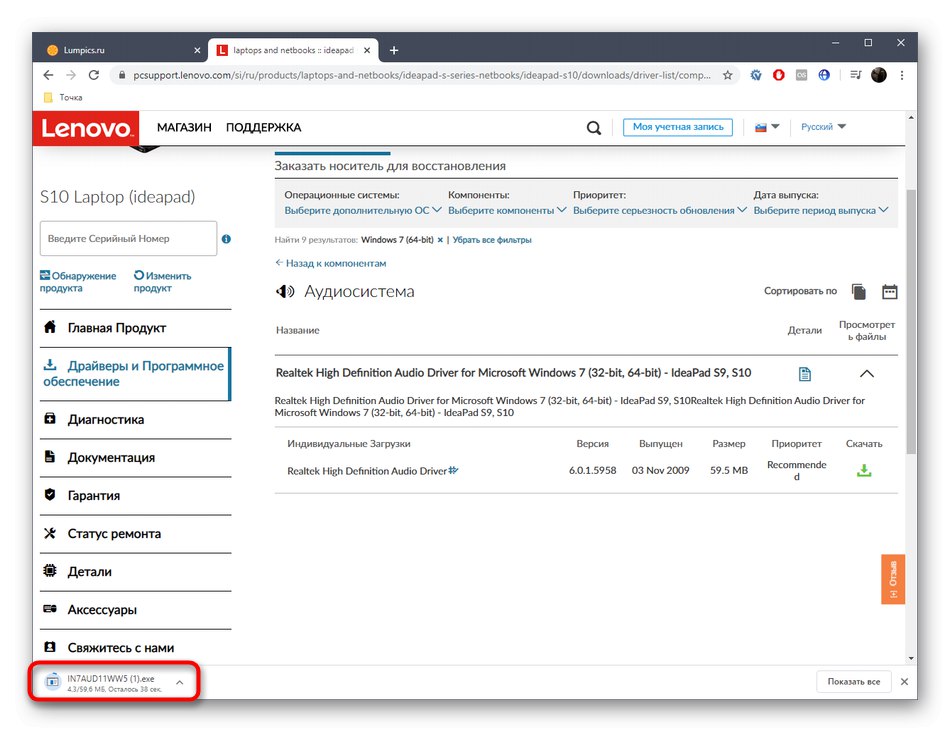The image size is (950, 732).
Task: Close the Lumpics.ru tab
Action: click(x=197, y=50)
